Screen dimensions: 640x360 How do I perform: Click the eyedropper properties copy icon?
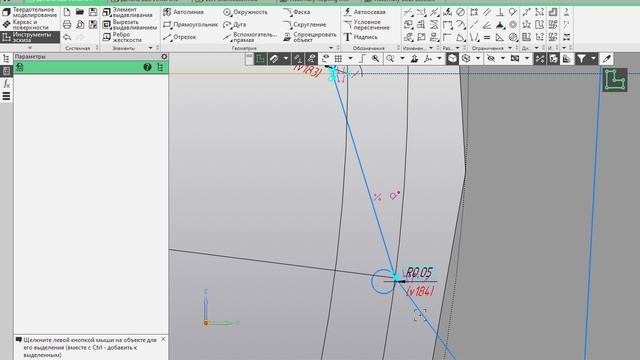click(607, 59)
